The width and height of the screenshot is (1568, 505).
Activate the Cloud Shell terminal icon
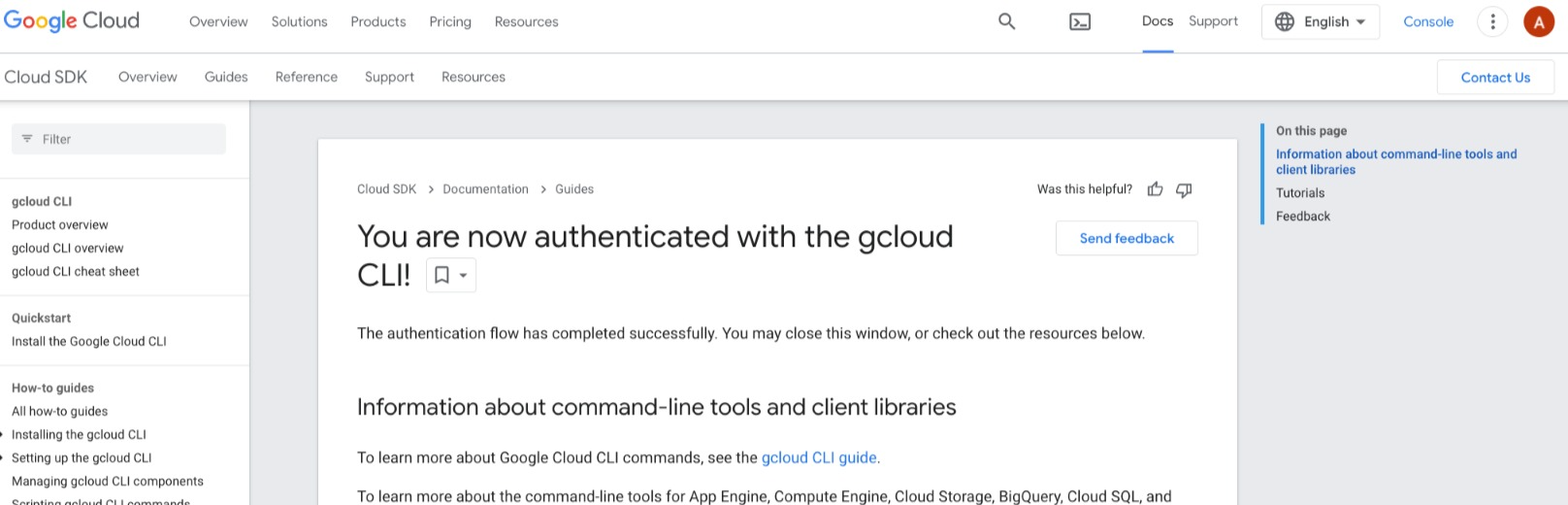point(1080,21)
